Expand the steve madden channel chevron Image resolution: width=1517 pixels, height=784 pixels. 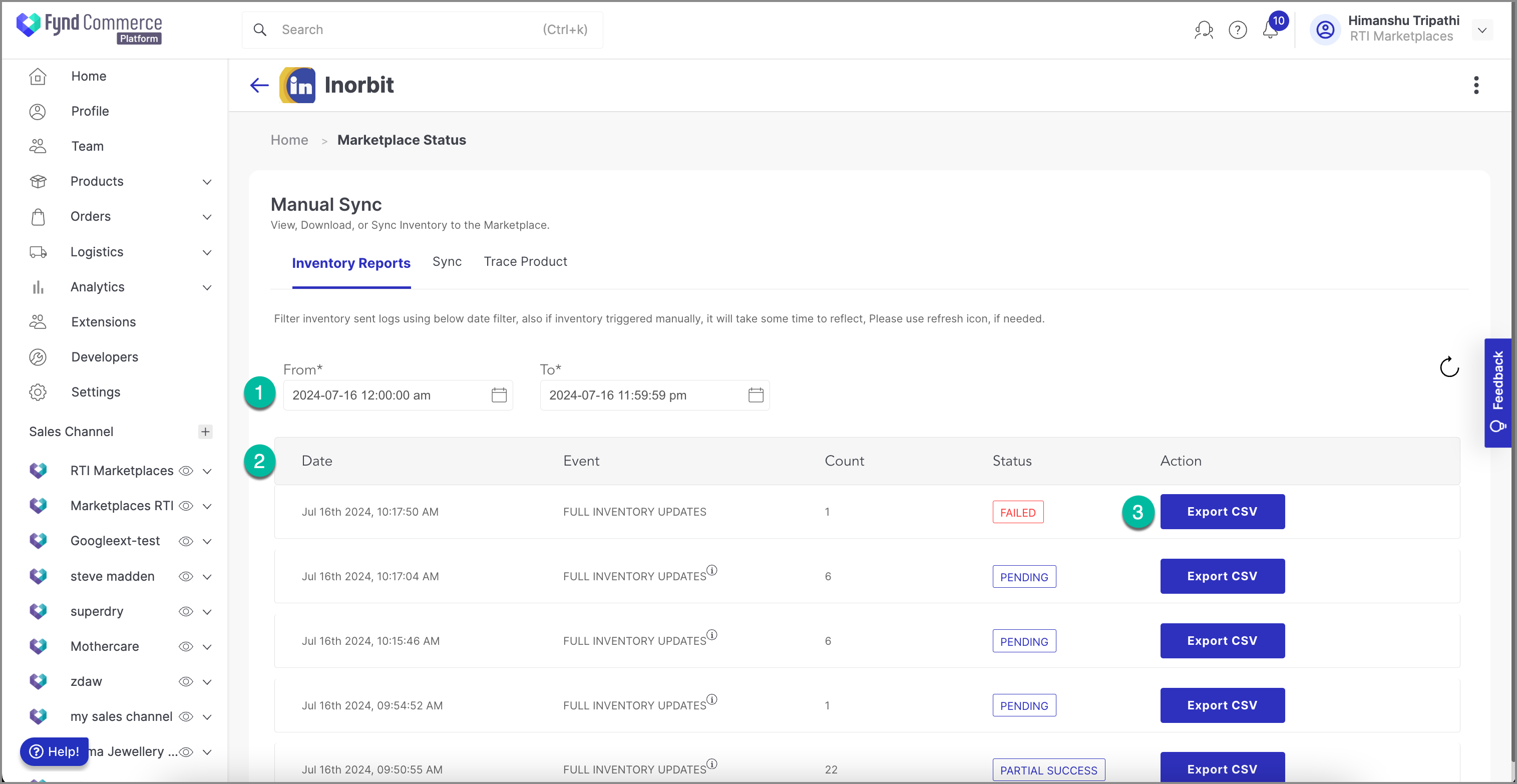point(207,576)
